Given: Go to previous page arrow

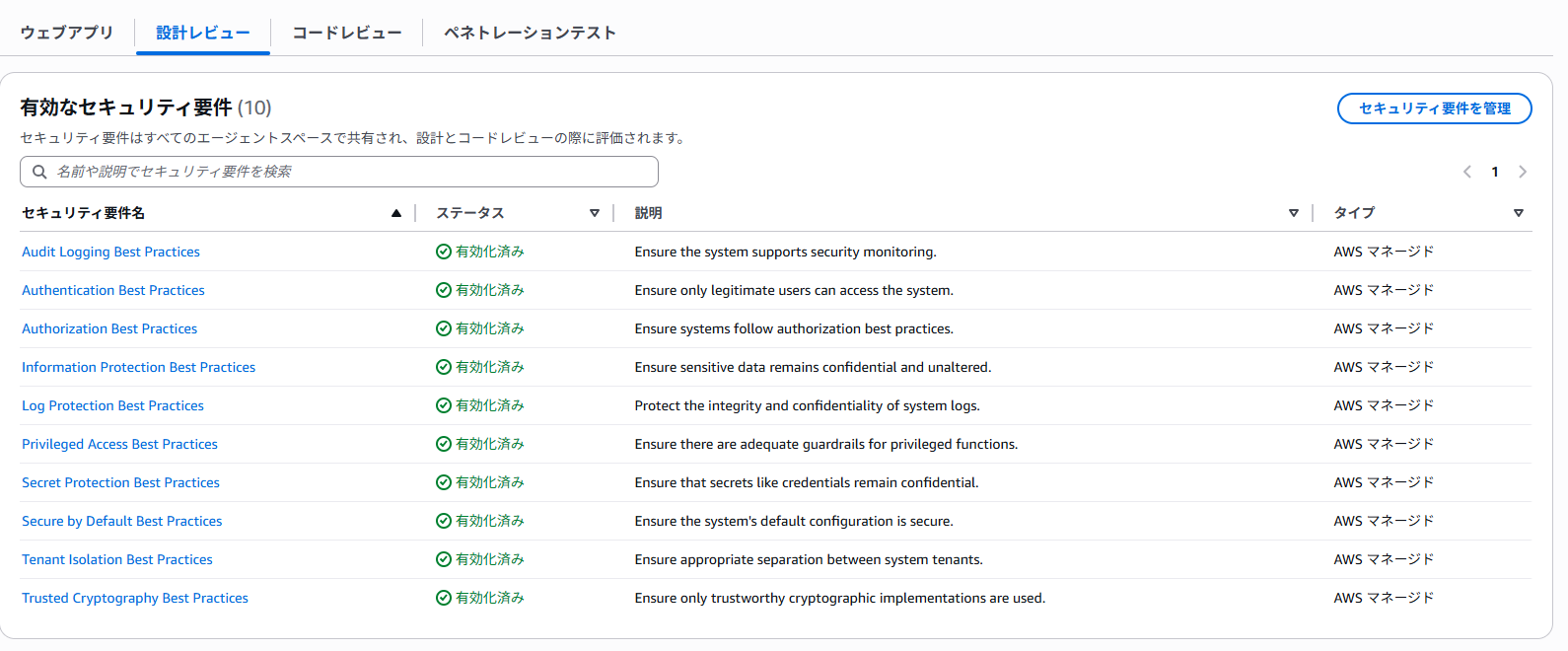Looking at the screenshot, I should tap(1467, 172).
